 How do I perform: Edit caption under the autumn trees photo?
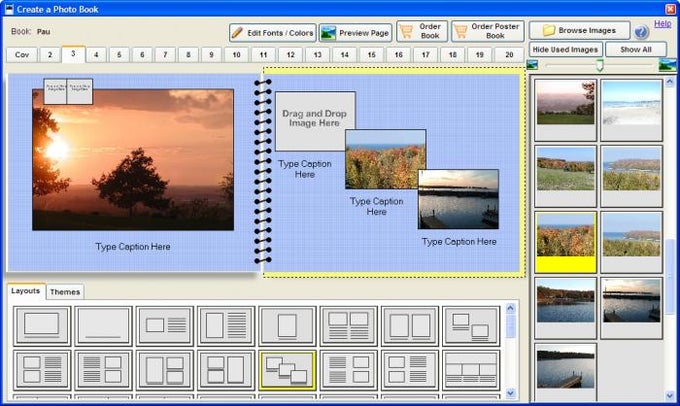pyautogui.click(x=376, y=206)
